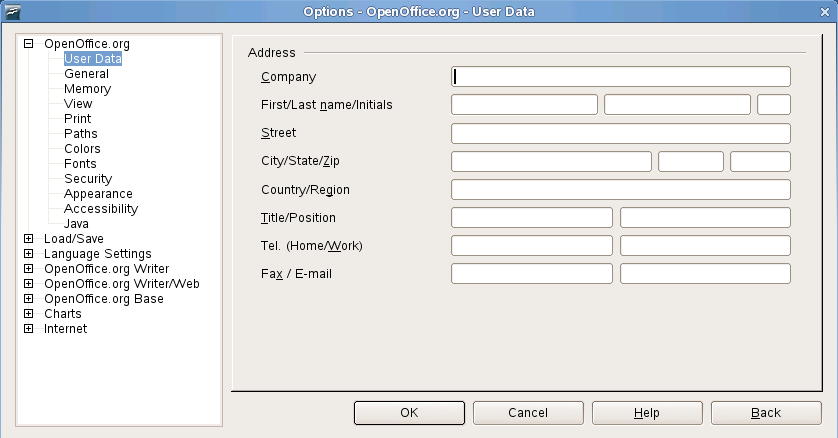Image resolution: width=838 pixels, height=438 pixels.
Task: Expand the Language Settings node
Action: tap(29, 254)
